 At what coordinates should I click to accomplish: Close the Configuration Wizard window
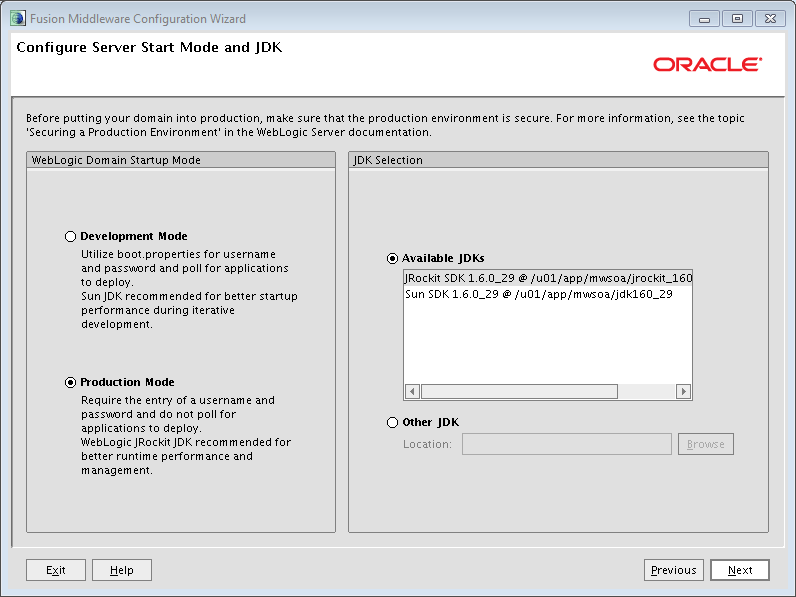pos(770,19)
